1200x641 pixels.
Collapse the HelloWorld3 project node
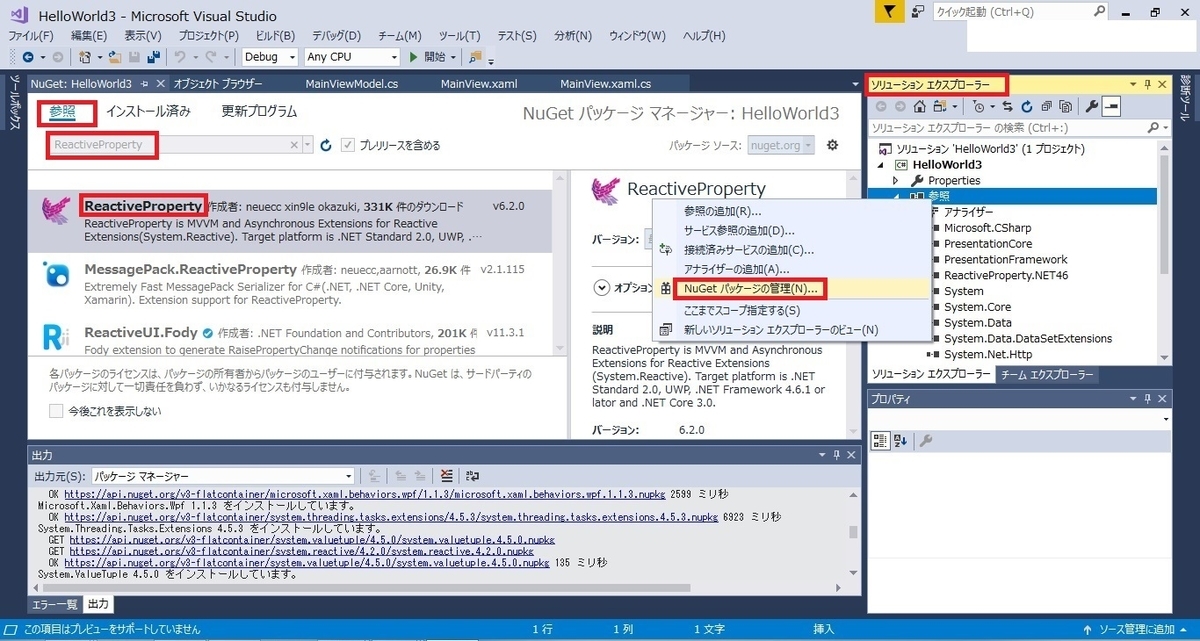click(x=882, y=165)
